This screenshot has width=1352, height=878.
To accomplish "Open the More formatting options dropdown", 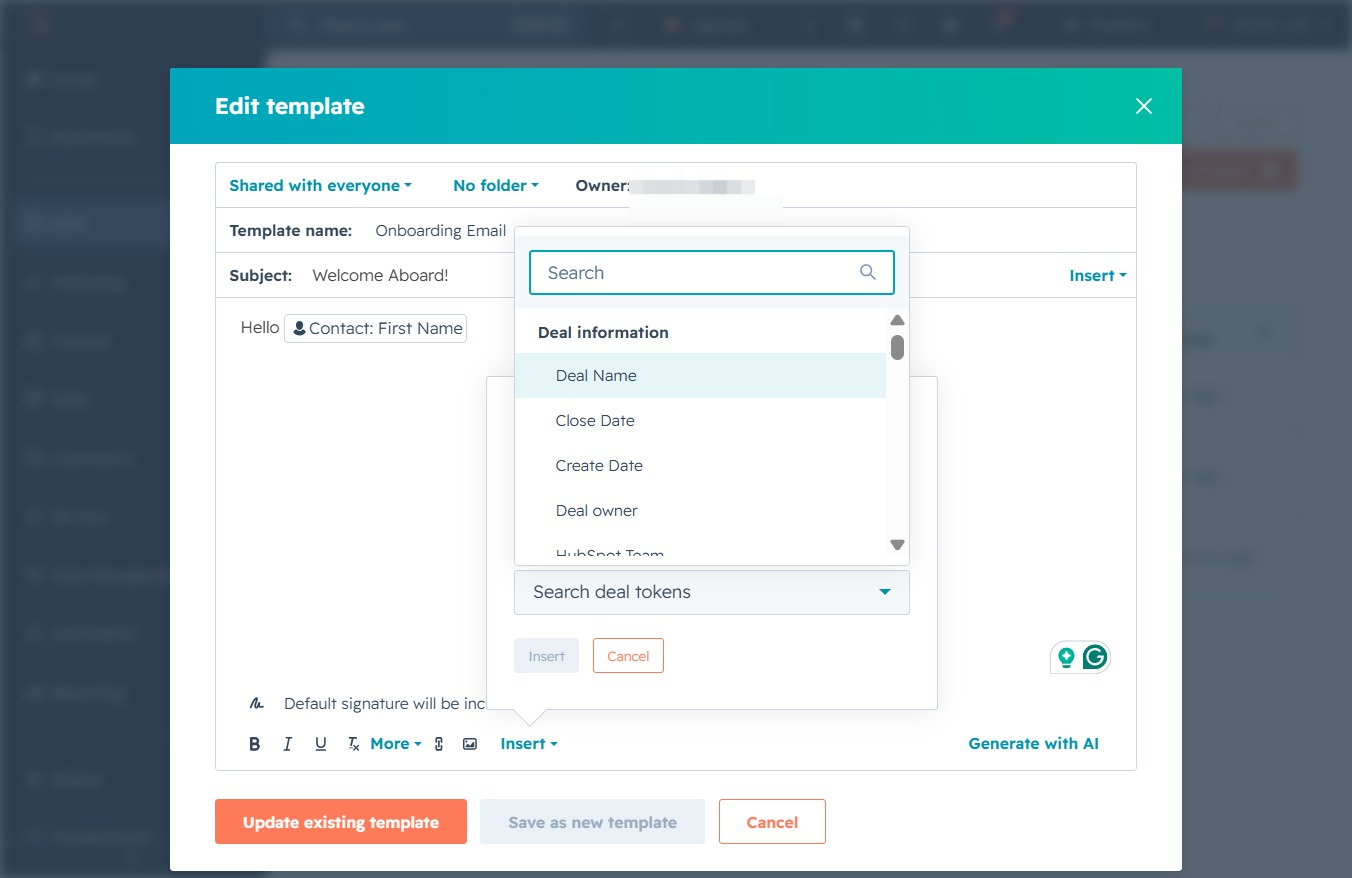I will (x=396, y=744).
